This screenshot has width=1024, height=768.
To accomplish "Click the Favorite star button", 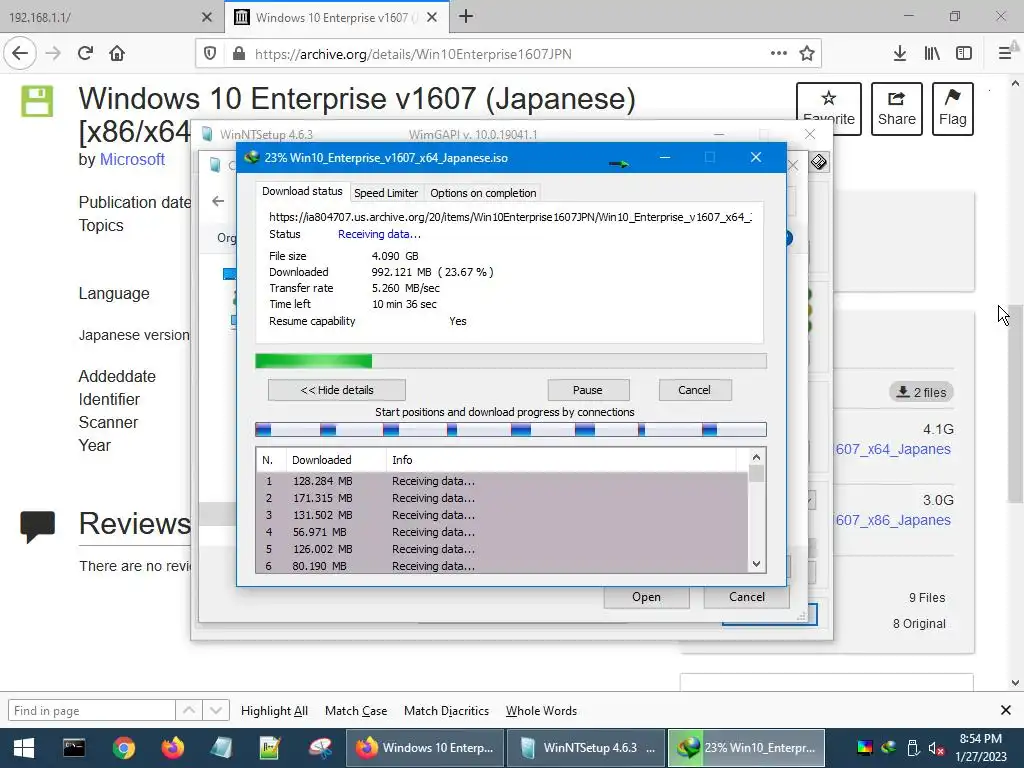I will pyautogui.click(x=829, y=108).
